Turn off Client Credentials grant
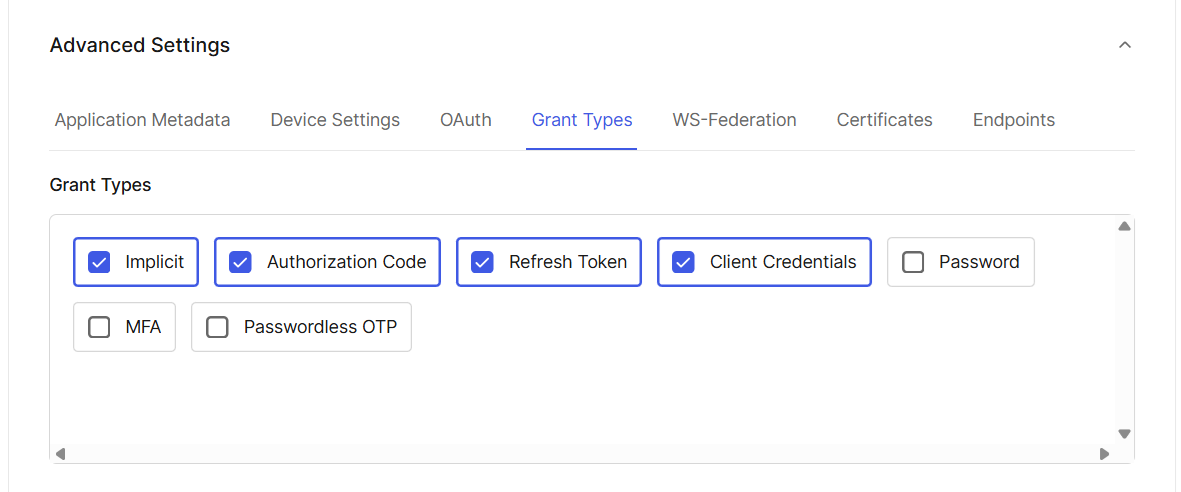1181x492 pixels. 683,262
